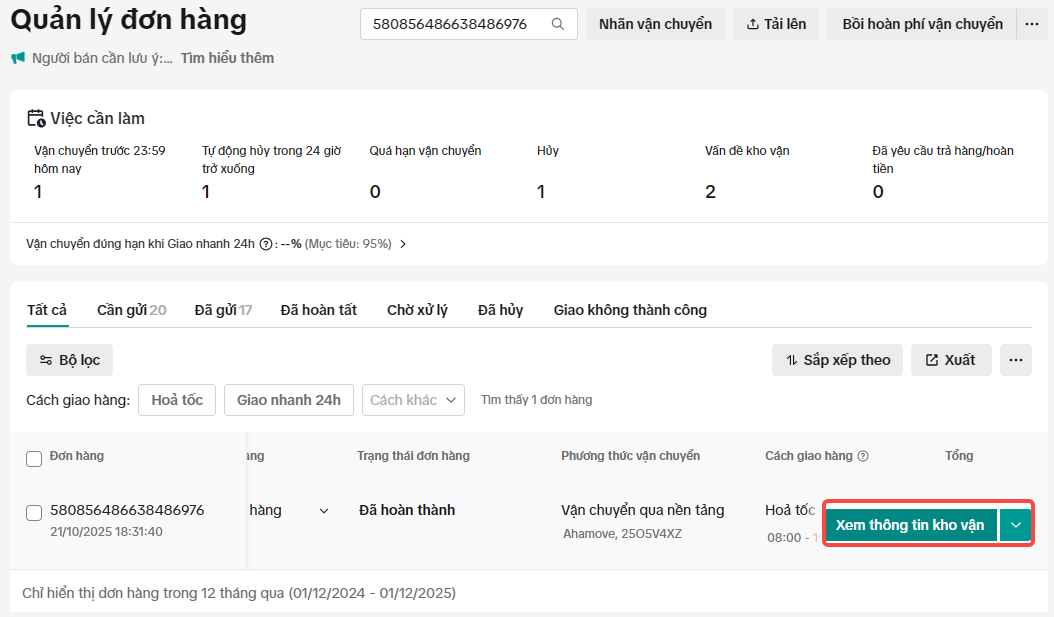
Task: Open the ellipsis menu beside Xuất
Action: click(x=1016, y=360)
